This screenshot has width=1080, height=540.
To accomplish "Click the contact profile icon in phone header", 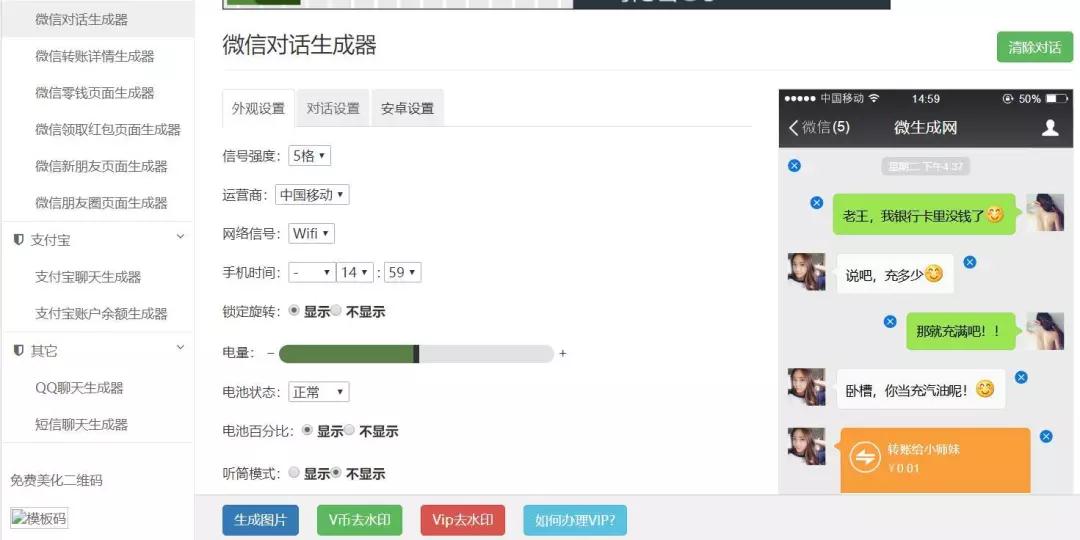I will tap(1050, 128).
